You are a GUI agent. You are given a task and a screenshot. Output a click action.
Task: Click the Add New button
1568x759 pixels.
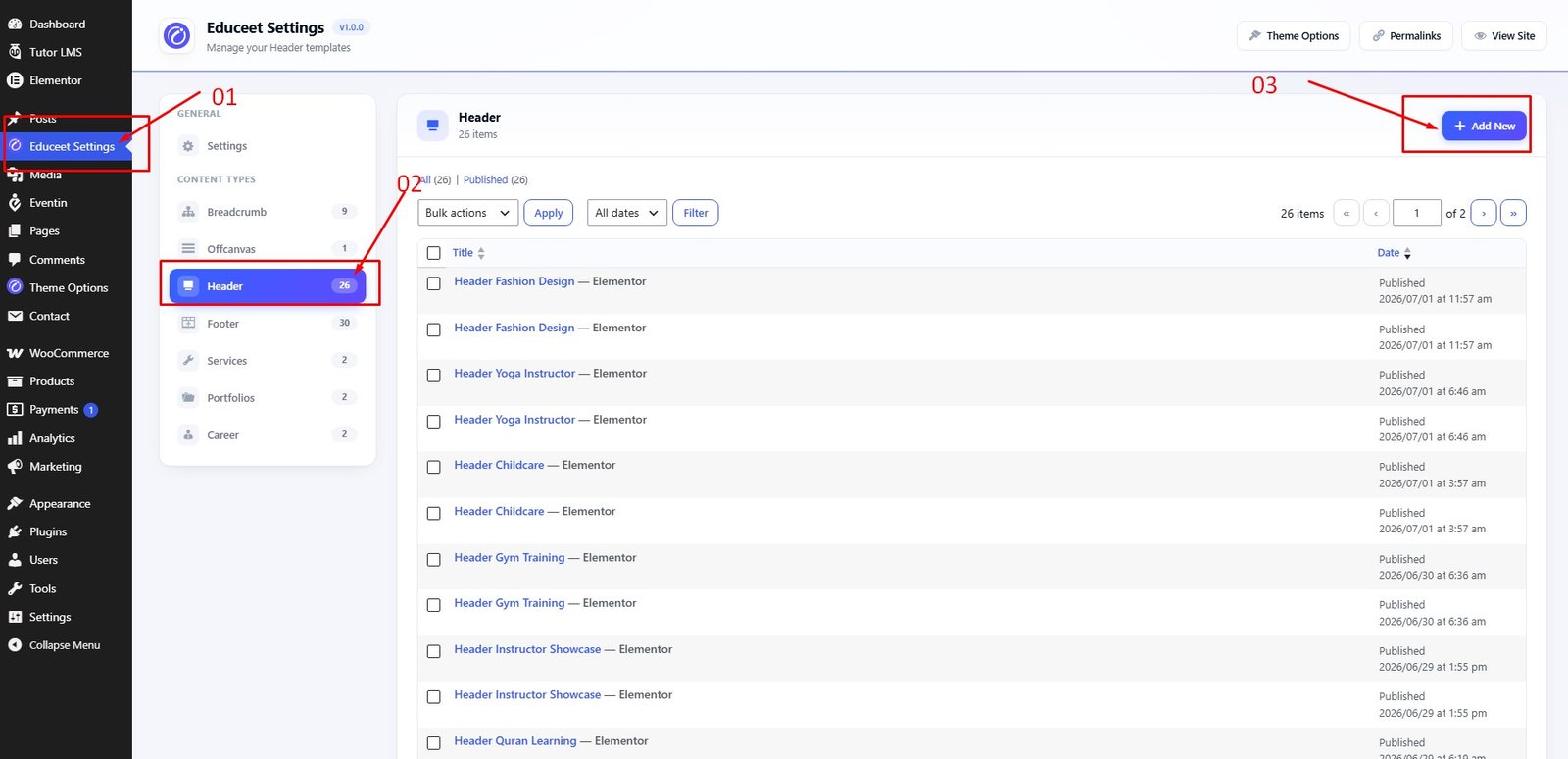tap(1484, 126)
